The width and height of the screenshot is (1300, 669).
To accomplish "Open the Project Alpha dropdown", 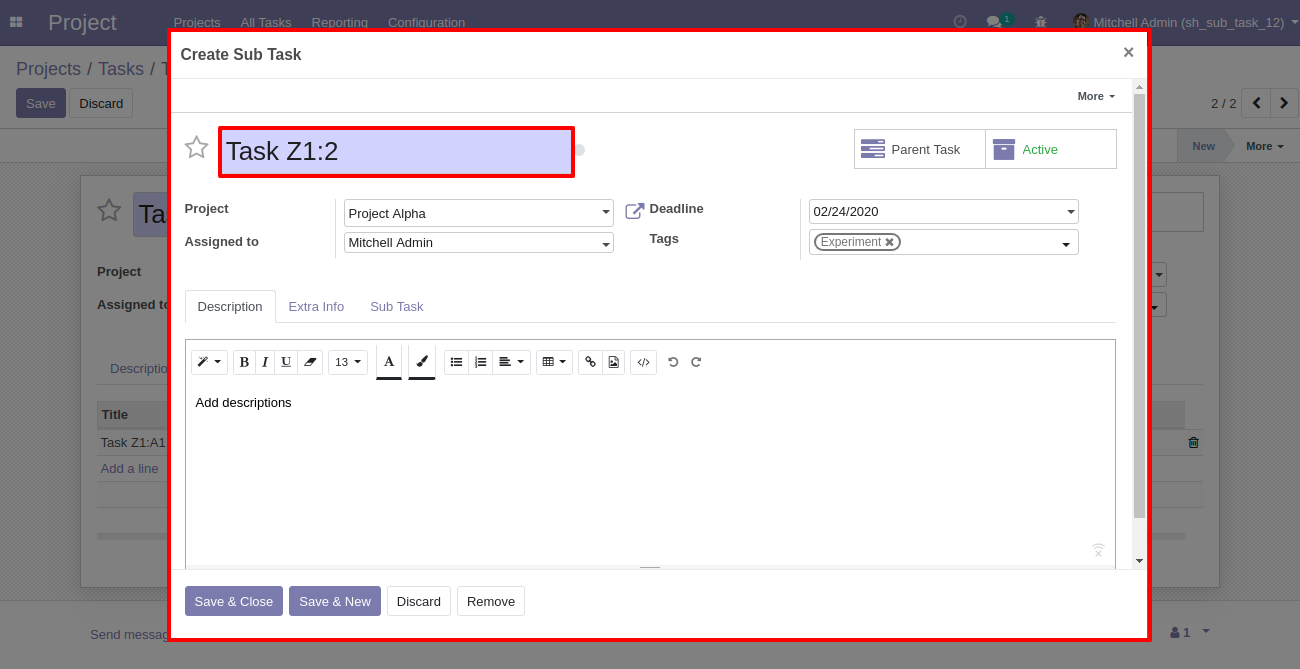I will click(x=478, y=213).
